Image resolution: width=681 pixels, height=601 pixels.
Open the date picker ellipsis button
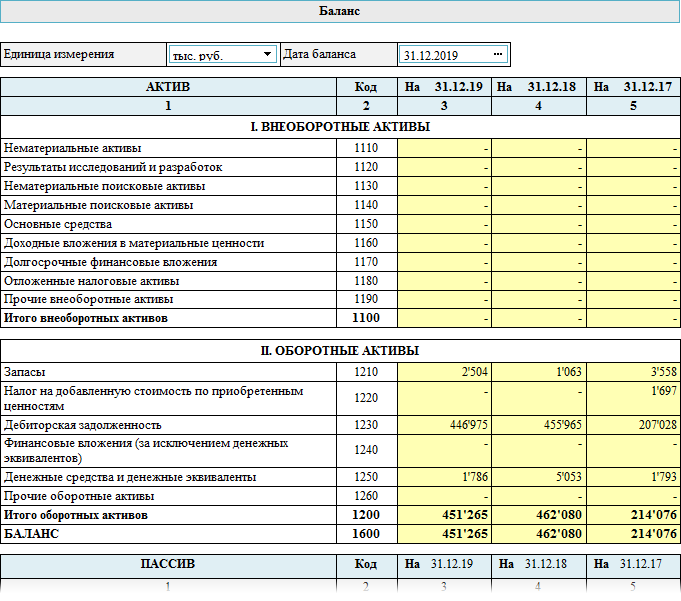[498, 54]
